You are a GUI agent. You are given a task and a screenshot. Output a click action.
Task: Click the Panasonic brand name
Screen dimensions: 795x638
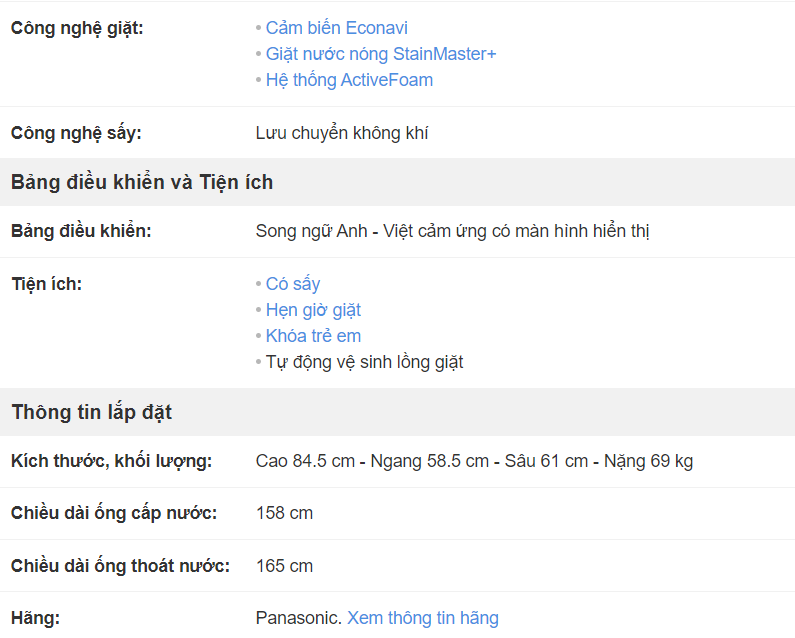coord(299,618)
